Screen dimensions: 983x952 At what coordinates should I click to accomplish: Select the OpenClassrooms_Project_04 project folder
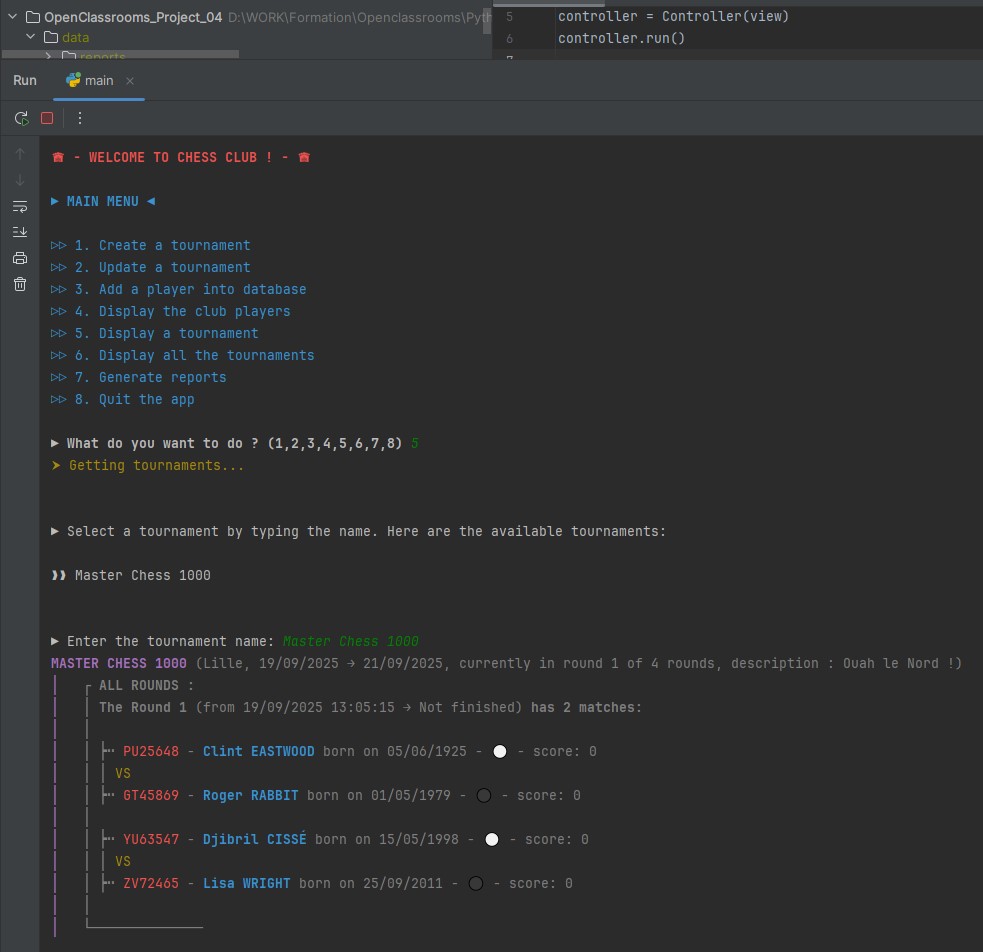[132, 17]
